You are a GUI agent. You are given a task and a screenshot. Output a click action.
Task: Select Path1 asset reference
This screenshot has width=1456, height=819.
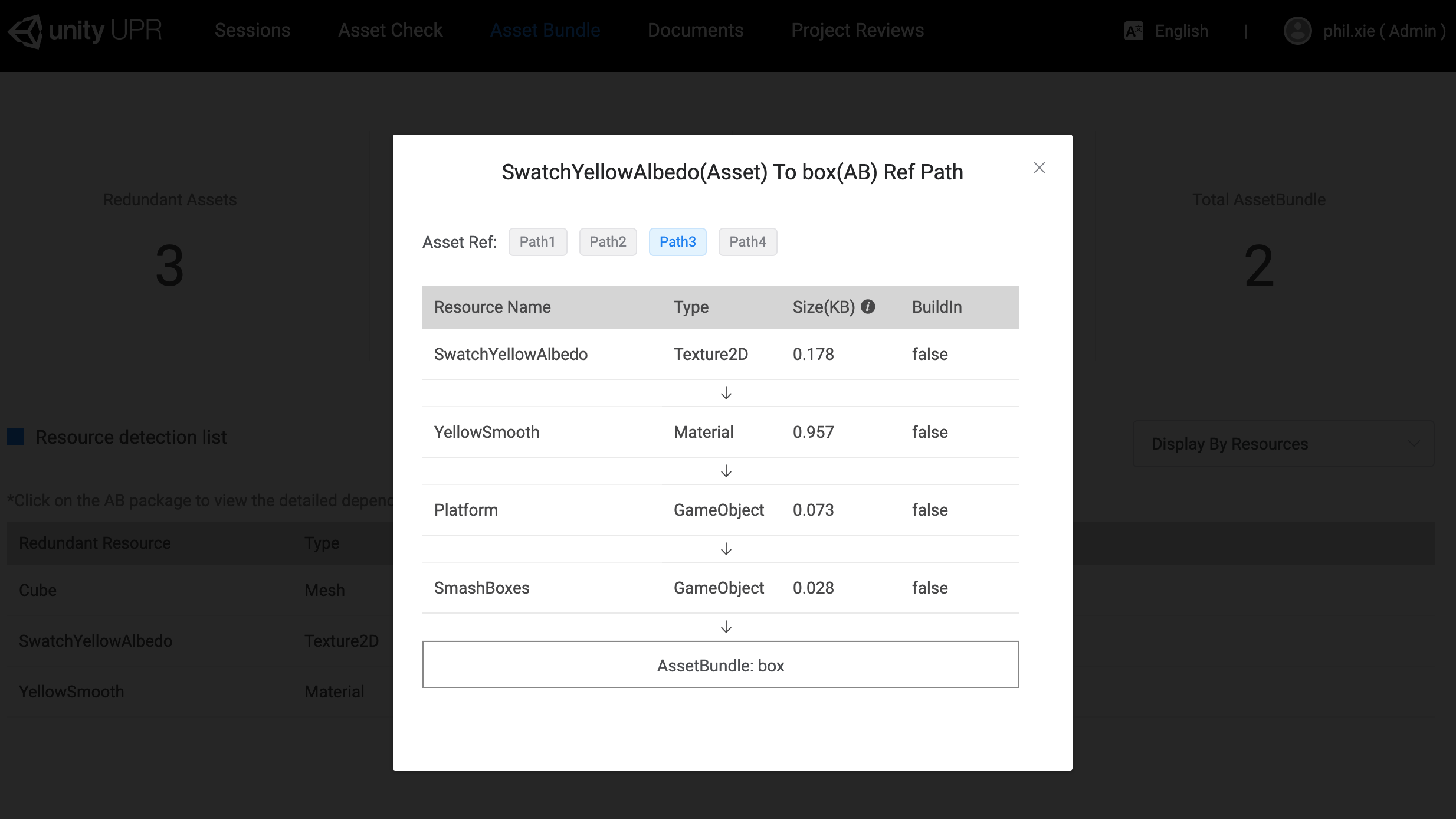tap(537, 242)
